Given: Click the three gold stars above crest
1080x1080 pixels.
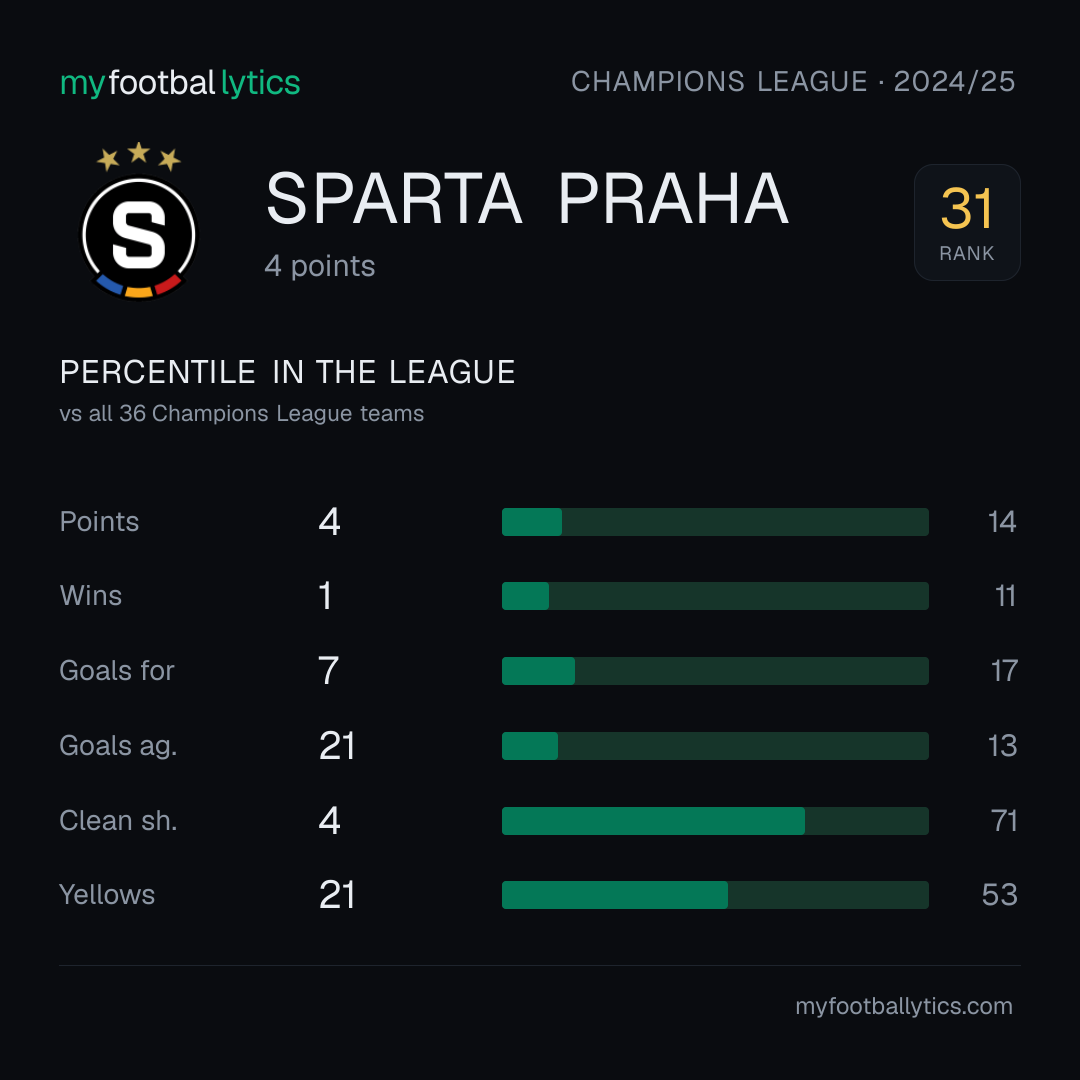Looking at the screenshot, I should [x=138, y=156].
